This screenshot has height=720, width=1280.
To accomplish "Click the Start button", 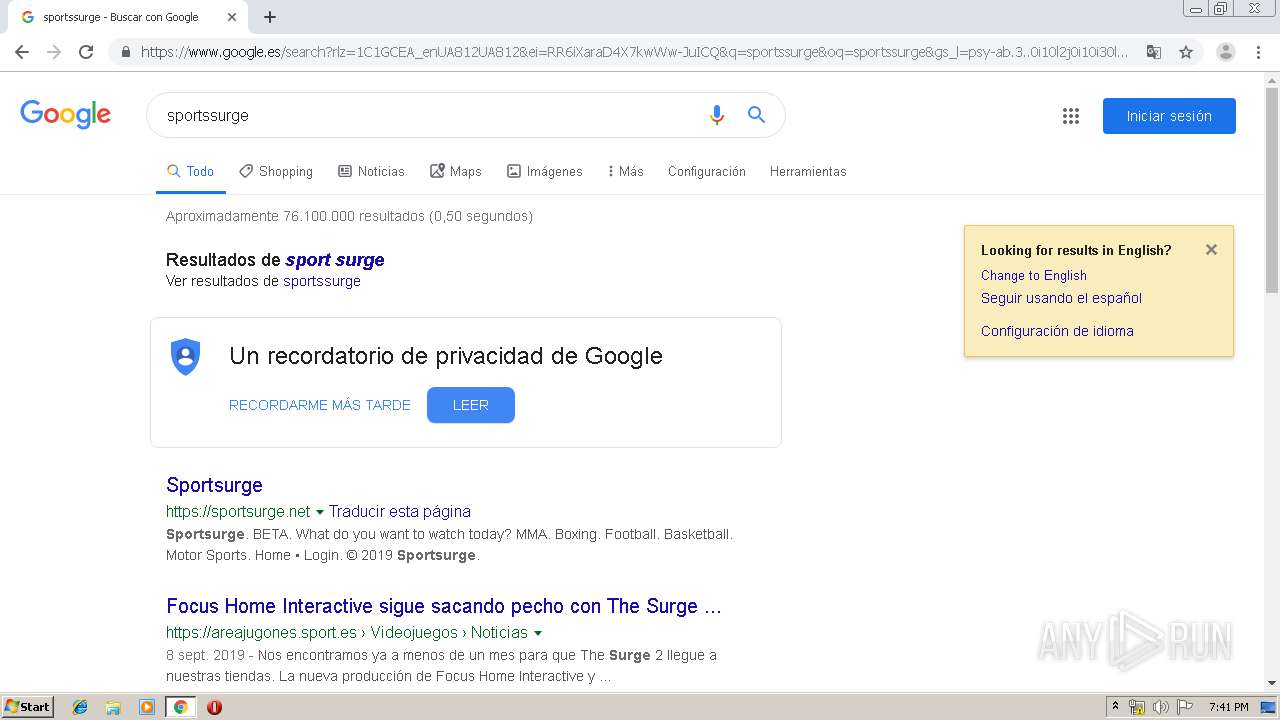I will [28, 707].
